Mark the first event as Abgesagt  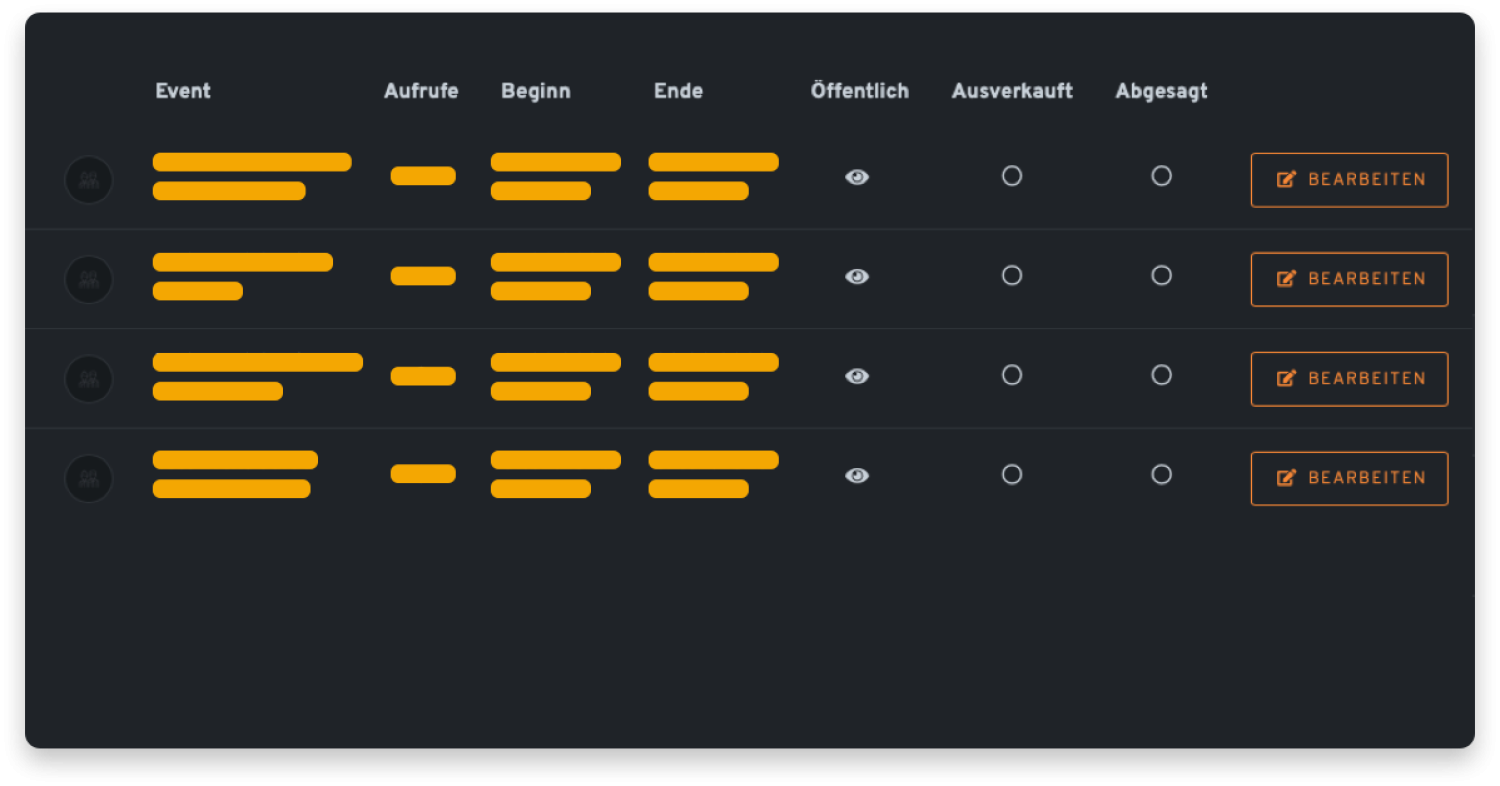tap(1161, 176)
